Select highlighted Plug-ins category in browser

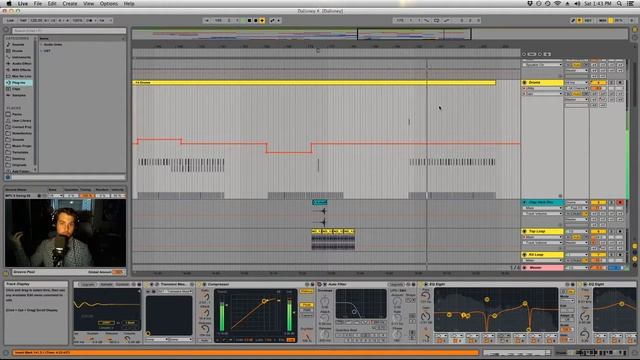[19, 82]
